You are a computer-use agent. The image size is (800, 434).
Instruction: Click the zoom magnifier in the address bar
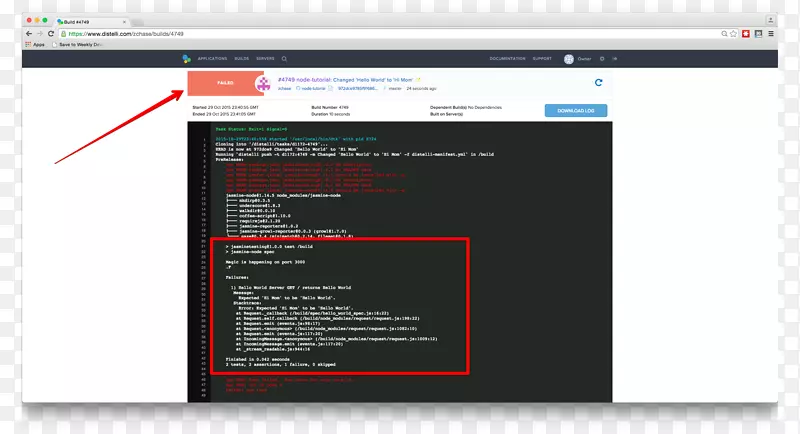[724, 34]
